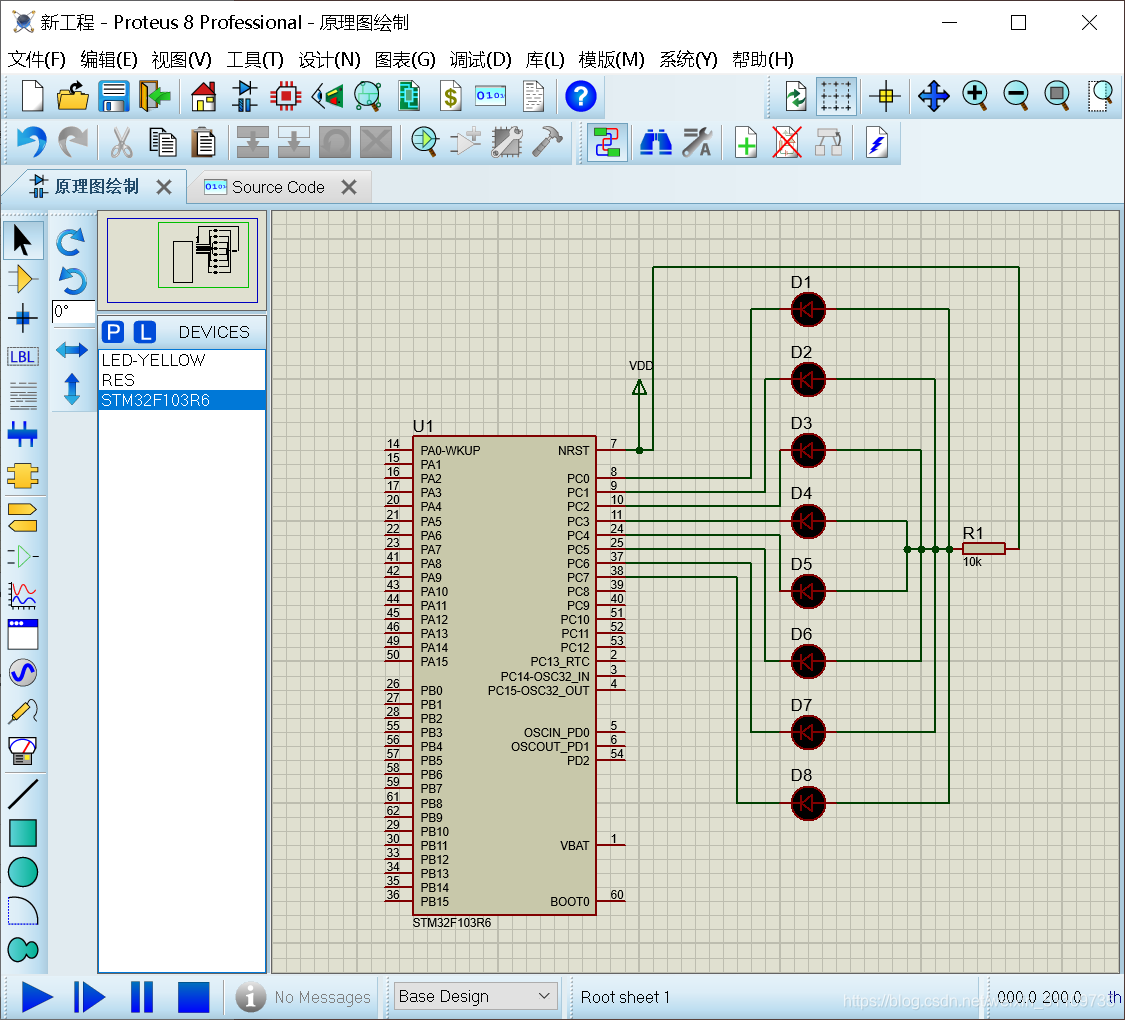Image resolution: width=1125 pixels, height=1020 pixels.
Task: Open the 视图(V) menu
Action: 182,60
